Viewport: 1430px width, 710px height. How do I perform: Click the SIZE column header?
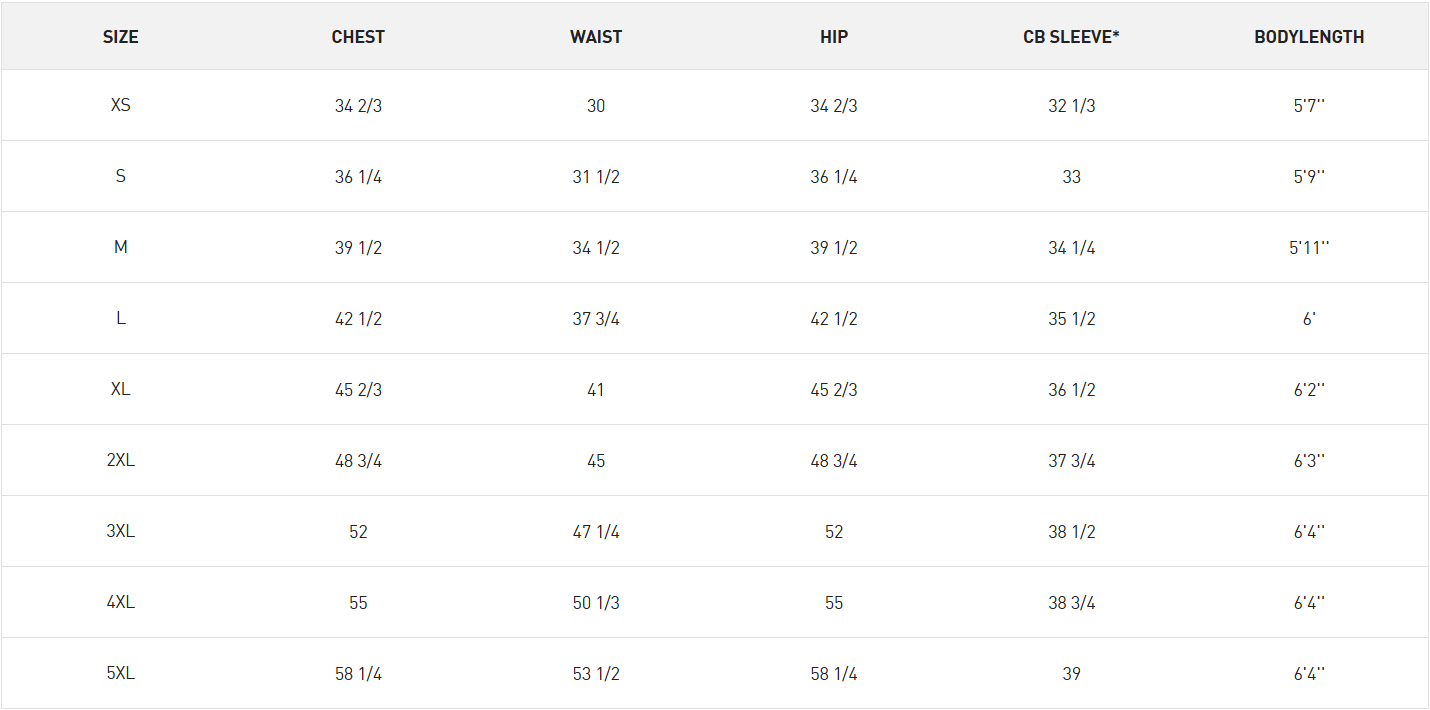click(120, 37)
